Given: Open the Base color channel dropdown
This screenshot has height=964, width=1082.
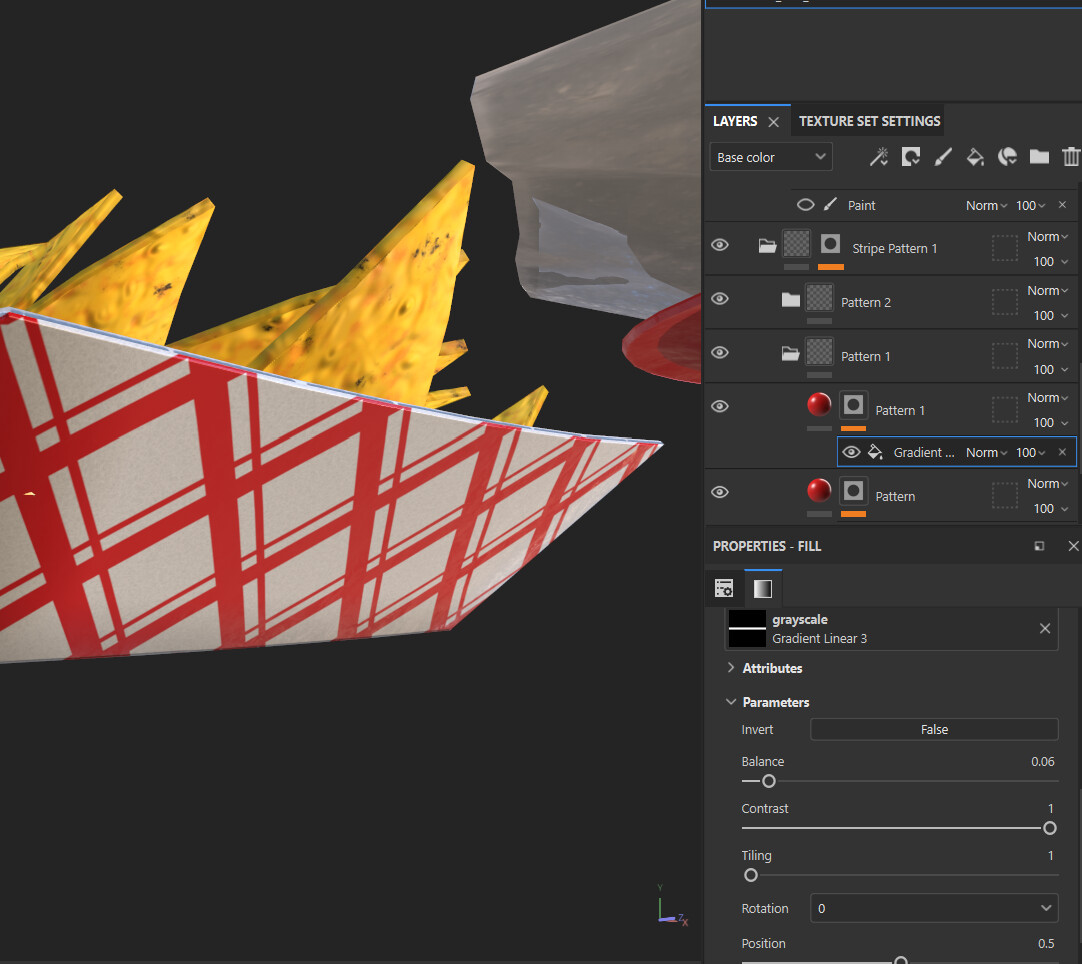Looking at the screenshot, I should (x=771, y=157).
